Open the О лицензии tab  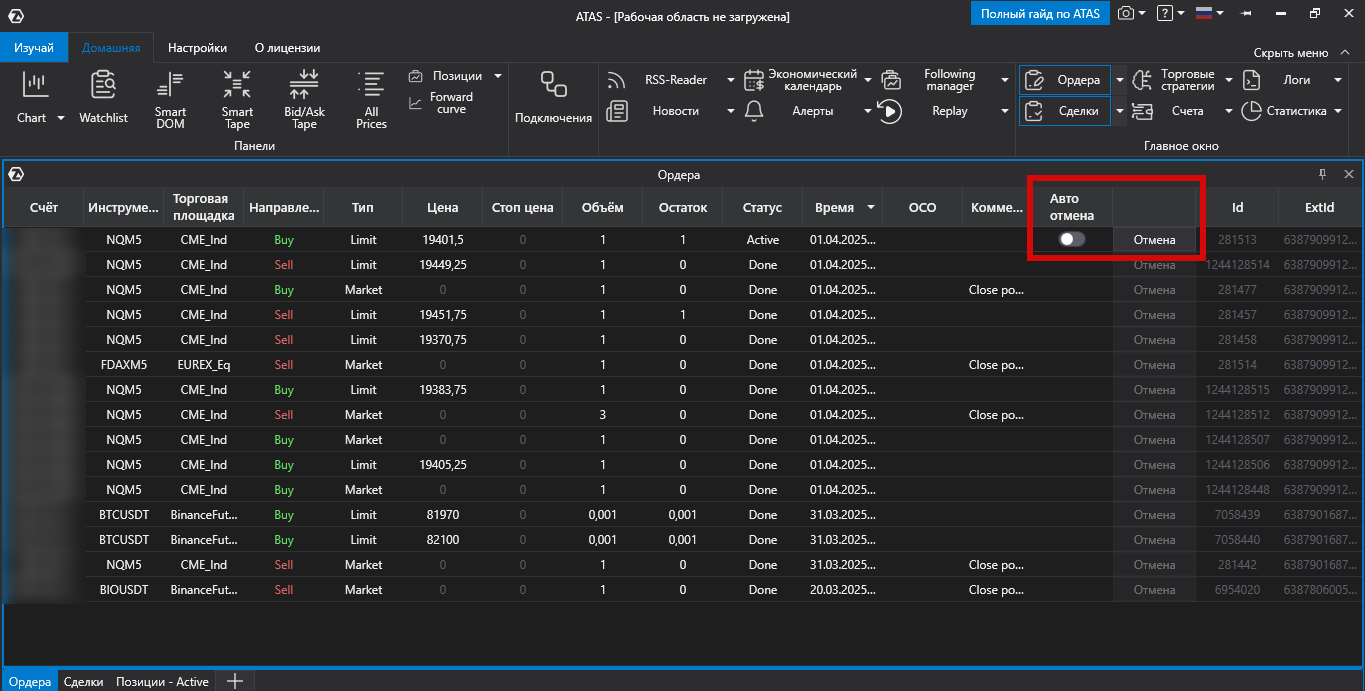(287, 47)
